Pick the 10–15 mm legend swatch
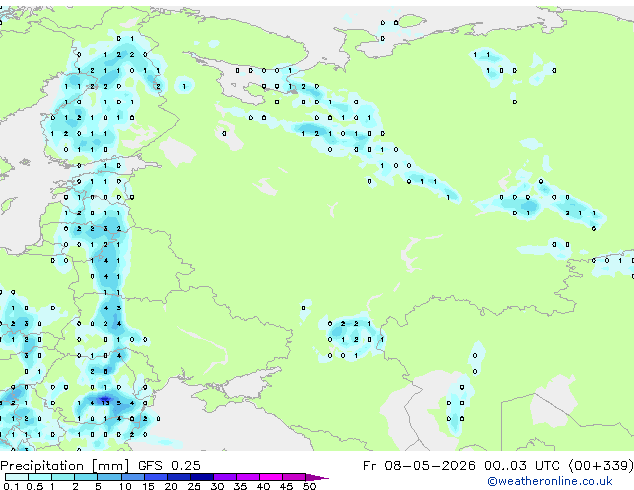 pos(132,477)
